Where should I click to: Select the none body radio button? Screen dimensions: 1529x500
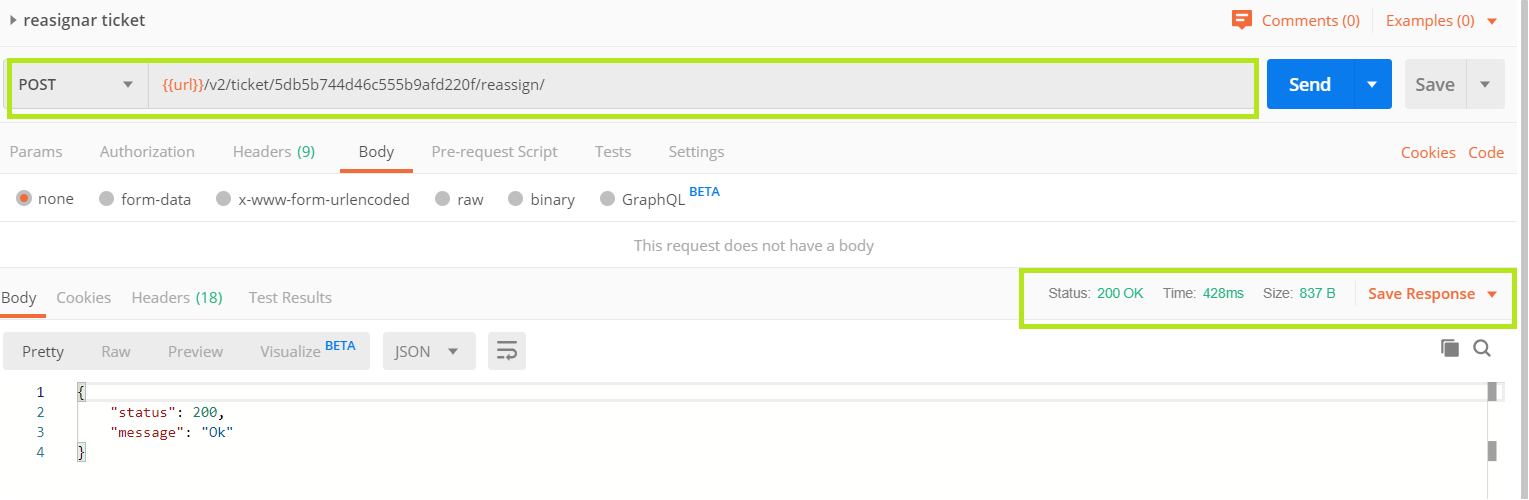click(24, 198)
